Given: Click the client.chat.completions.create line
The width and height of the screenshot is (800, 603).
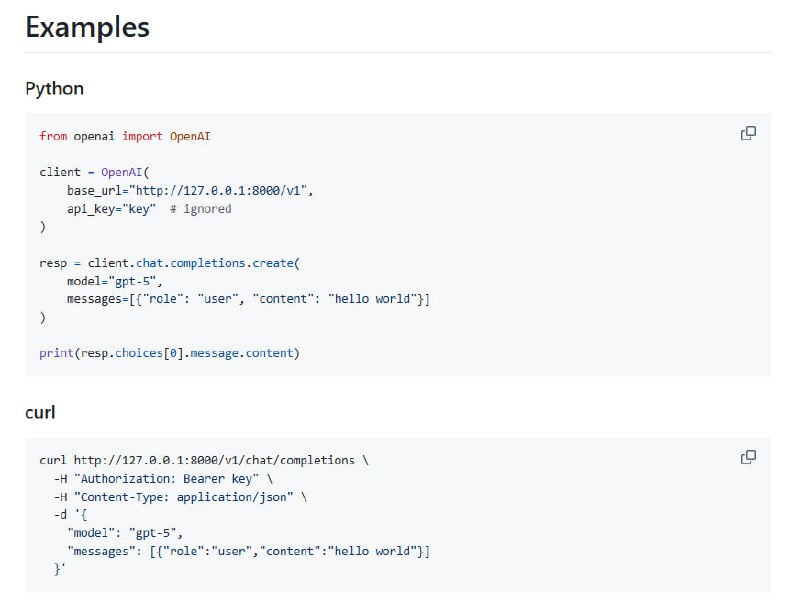Looking at the screenshot, I should 169,263.
